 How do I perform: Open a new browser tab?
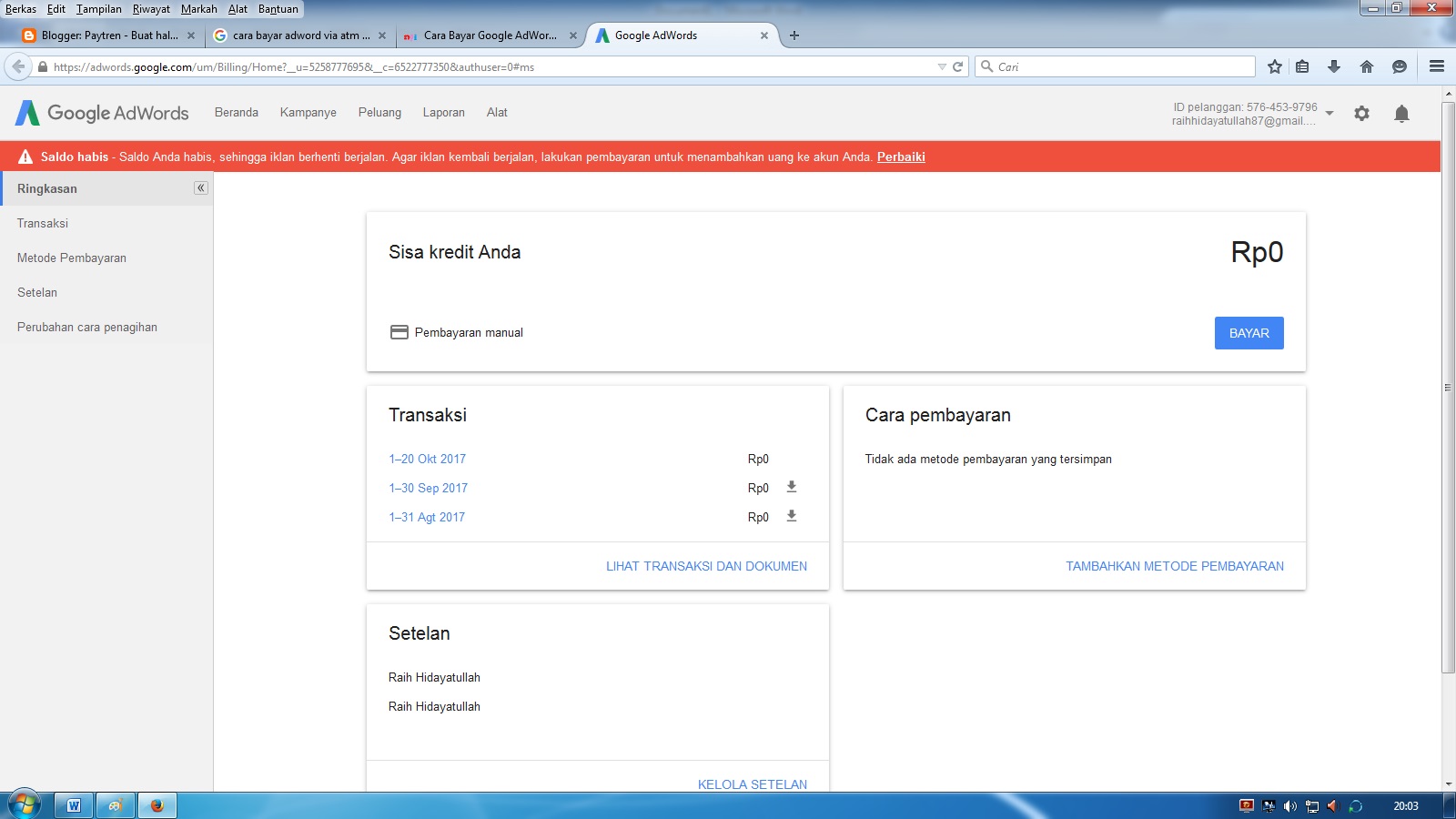(794, 35)
